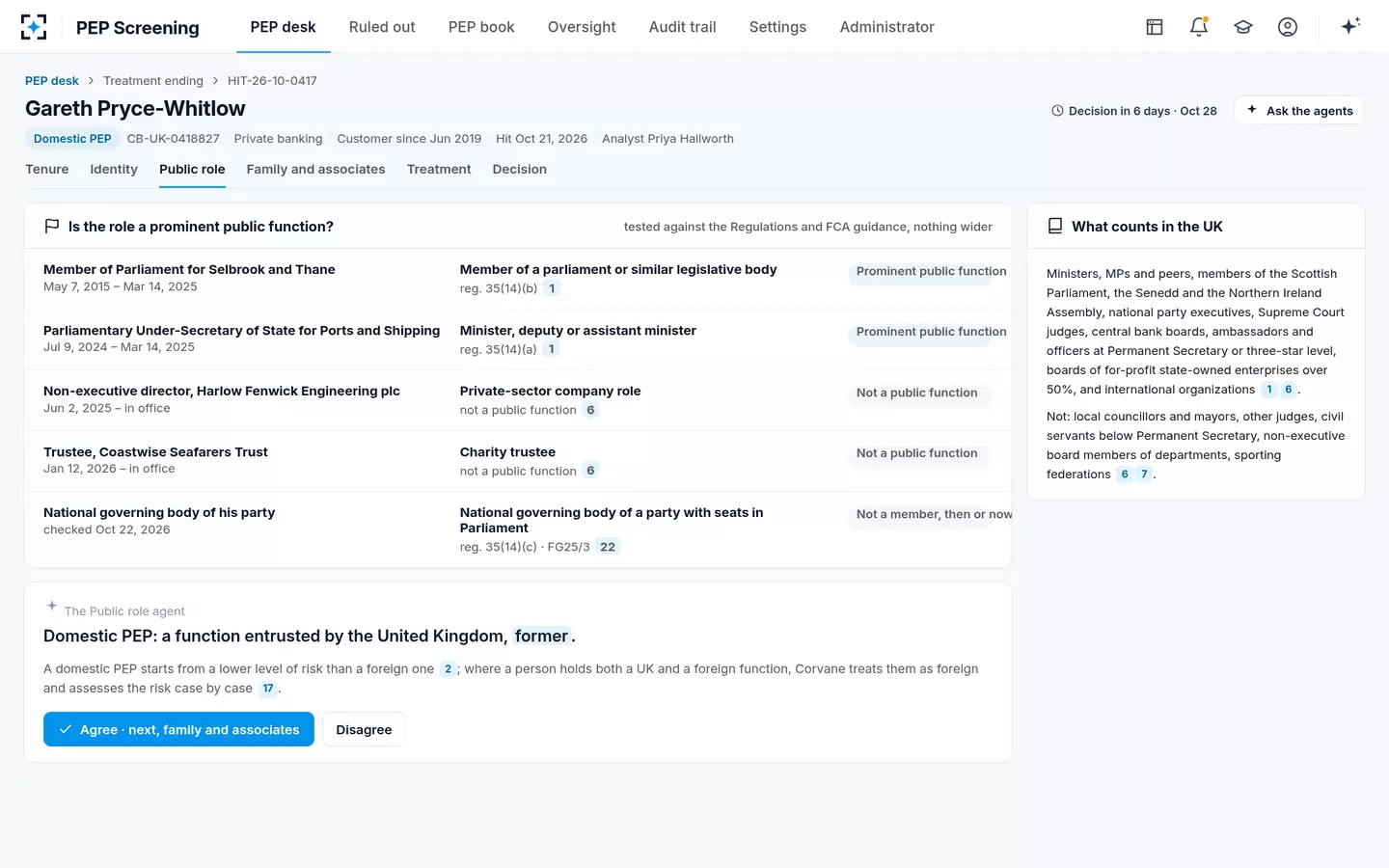The height and width of the screenshot is (868, 1389).
Task: Click the book icon beside What counts in the UK
Action: click(1055, 227)
